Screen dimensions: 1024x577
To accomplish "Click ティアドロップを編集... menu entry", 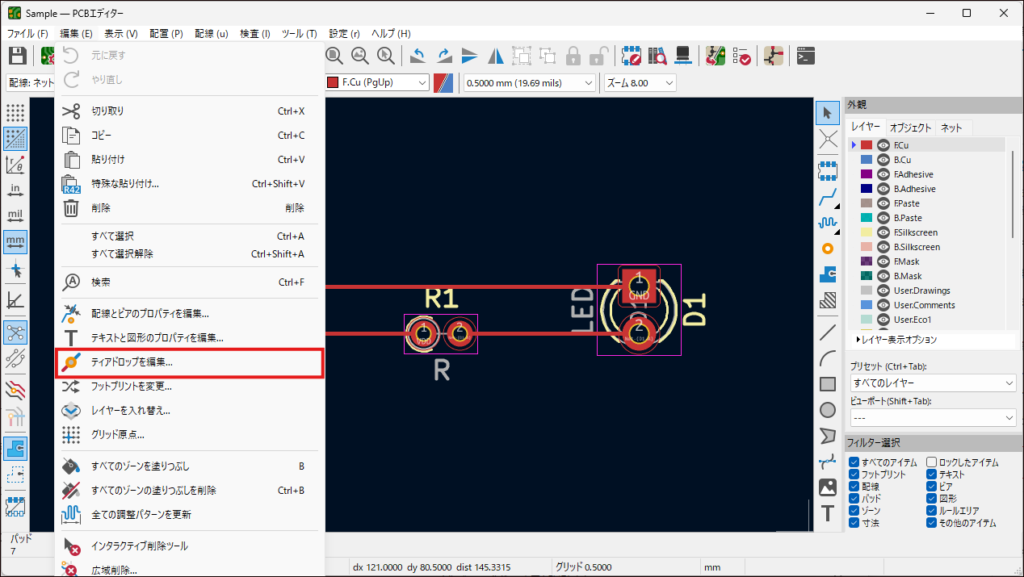I will 190,362.
